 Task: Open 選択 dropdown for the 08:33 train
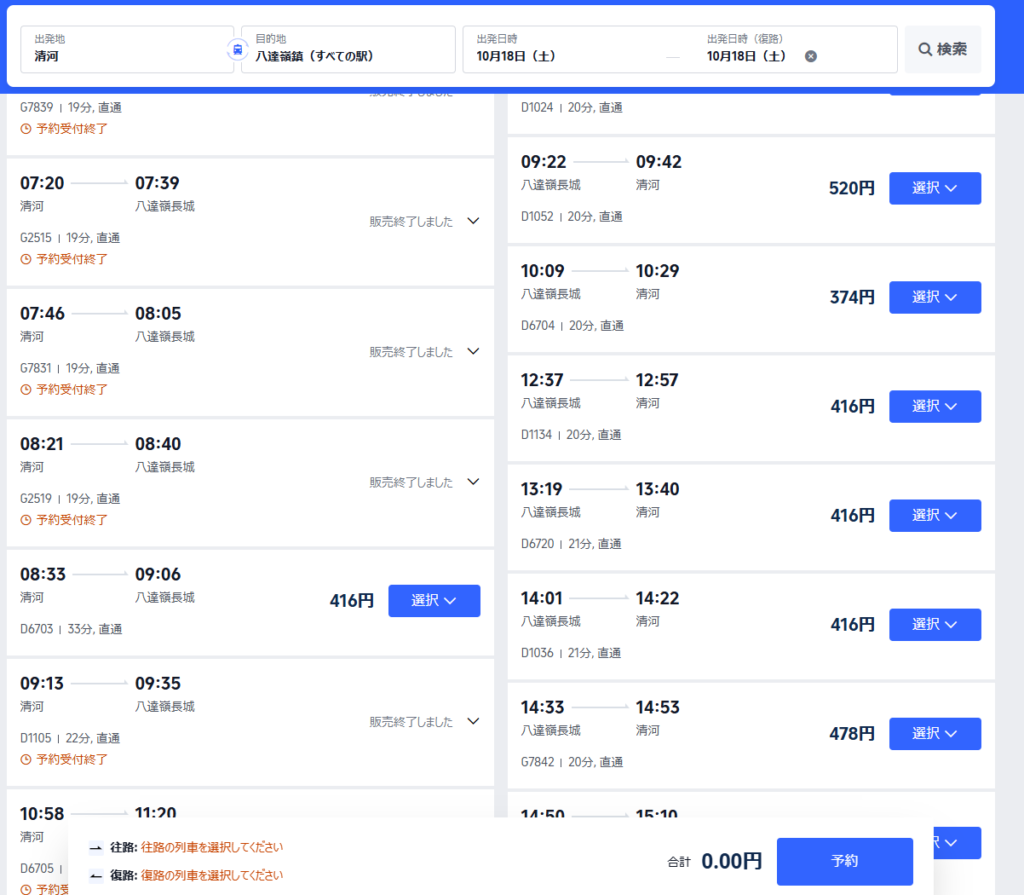(434, 600)
